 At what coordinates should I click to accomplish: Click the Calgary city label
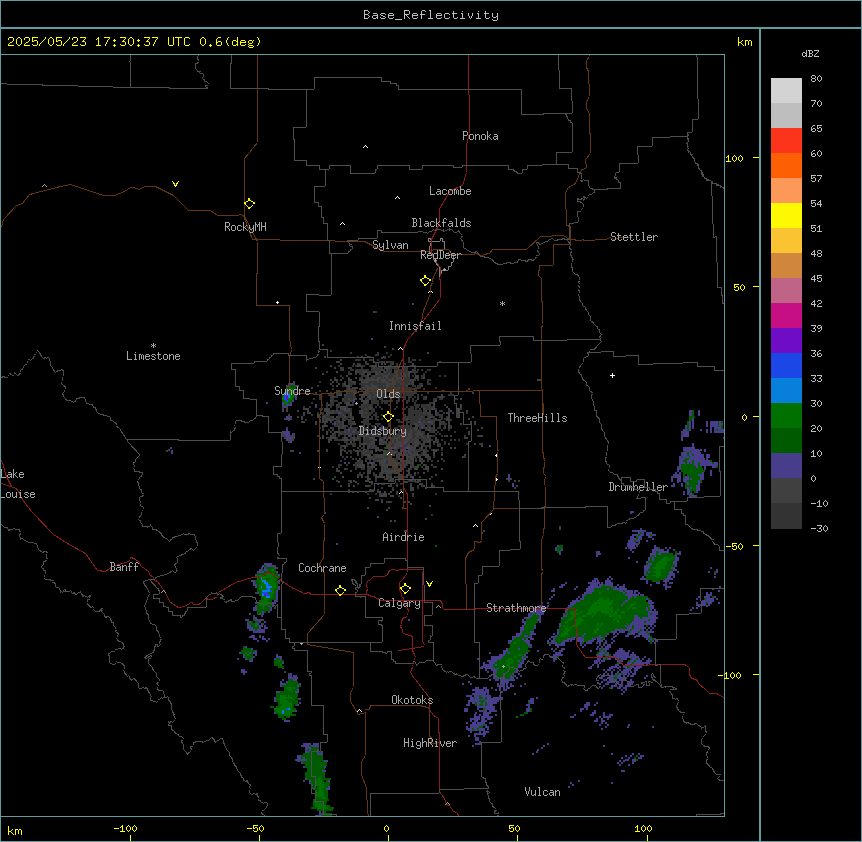point(400,603)
